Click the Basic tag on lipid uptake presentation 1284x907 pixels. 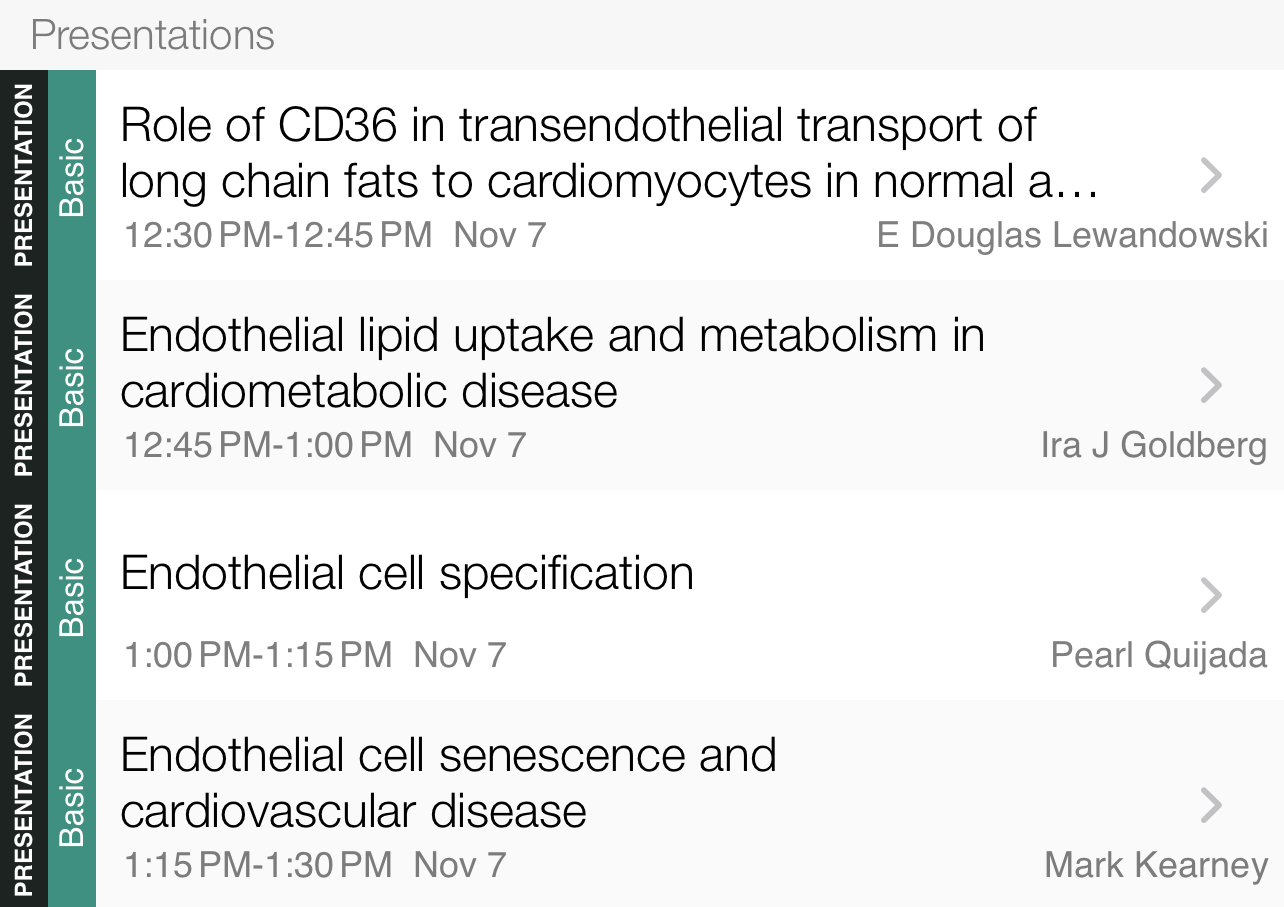[x=72, y=386]
